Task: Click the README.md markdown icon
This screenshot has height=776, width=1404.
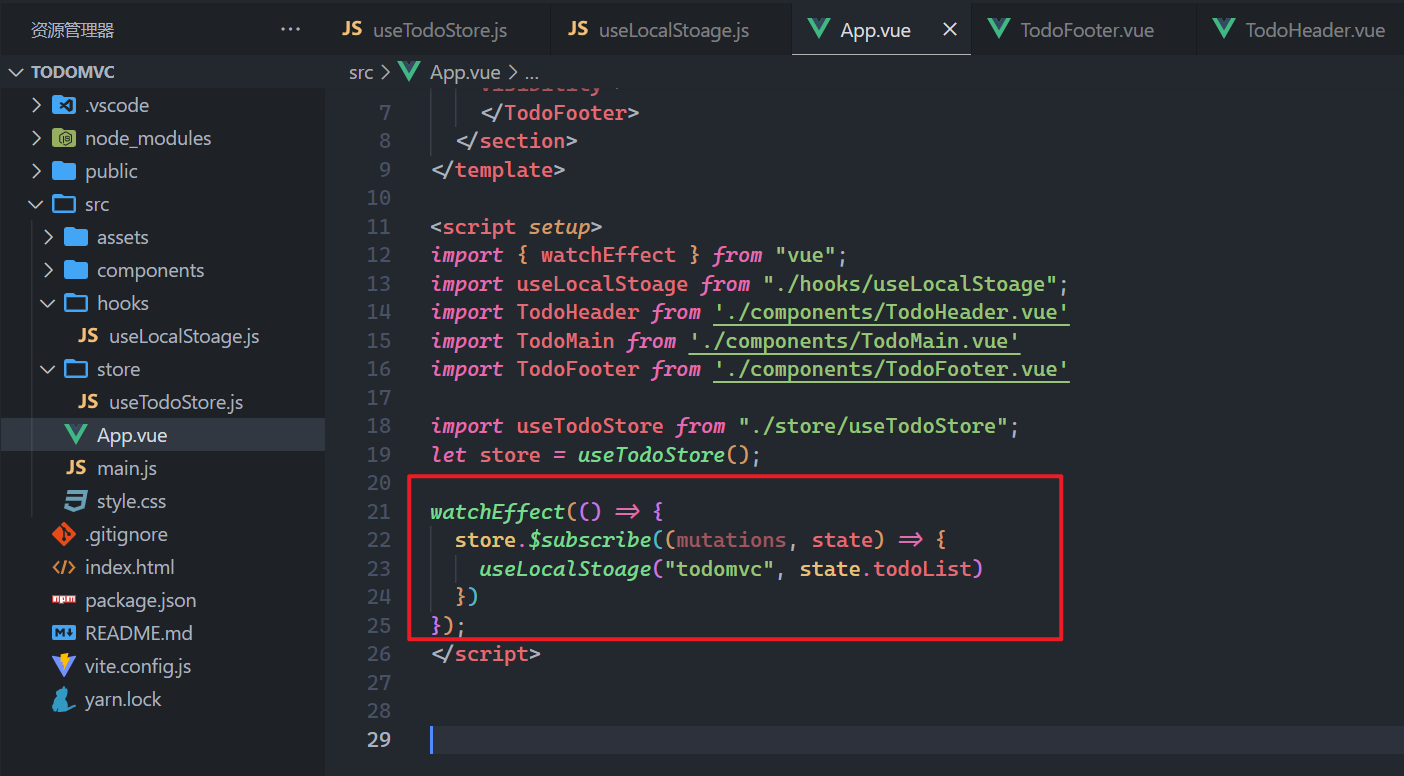Action: click(x=64, y=634)
